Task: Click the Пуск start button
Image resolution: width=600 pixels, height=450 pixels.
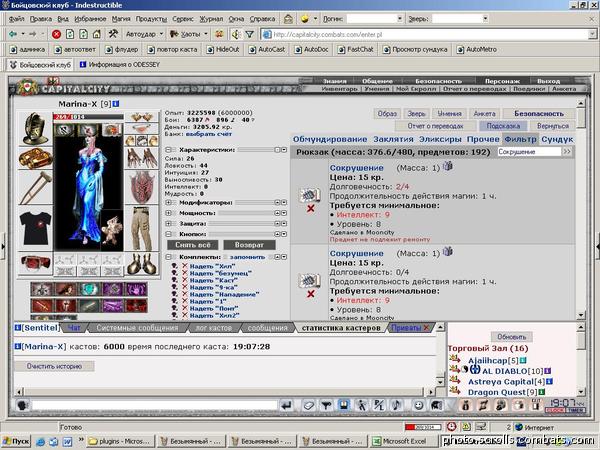Action: click(x=16, y=441)
